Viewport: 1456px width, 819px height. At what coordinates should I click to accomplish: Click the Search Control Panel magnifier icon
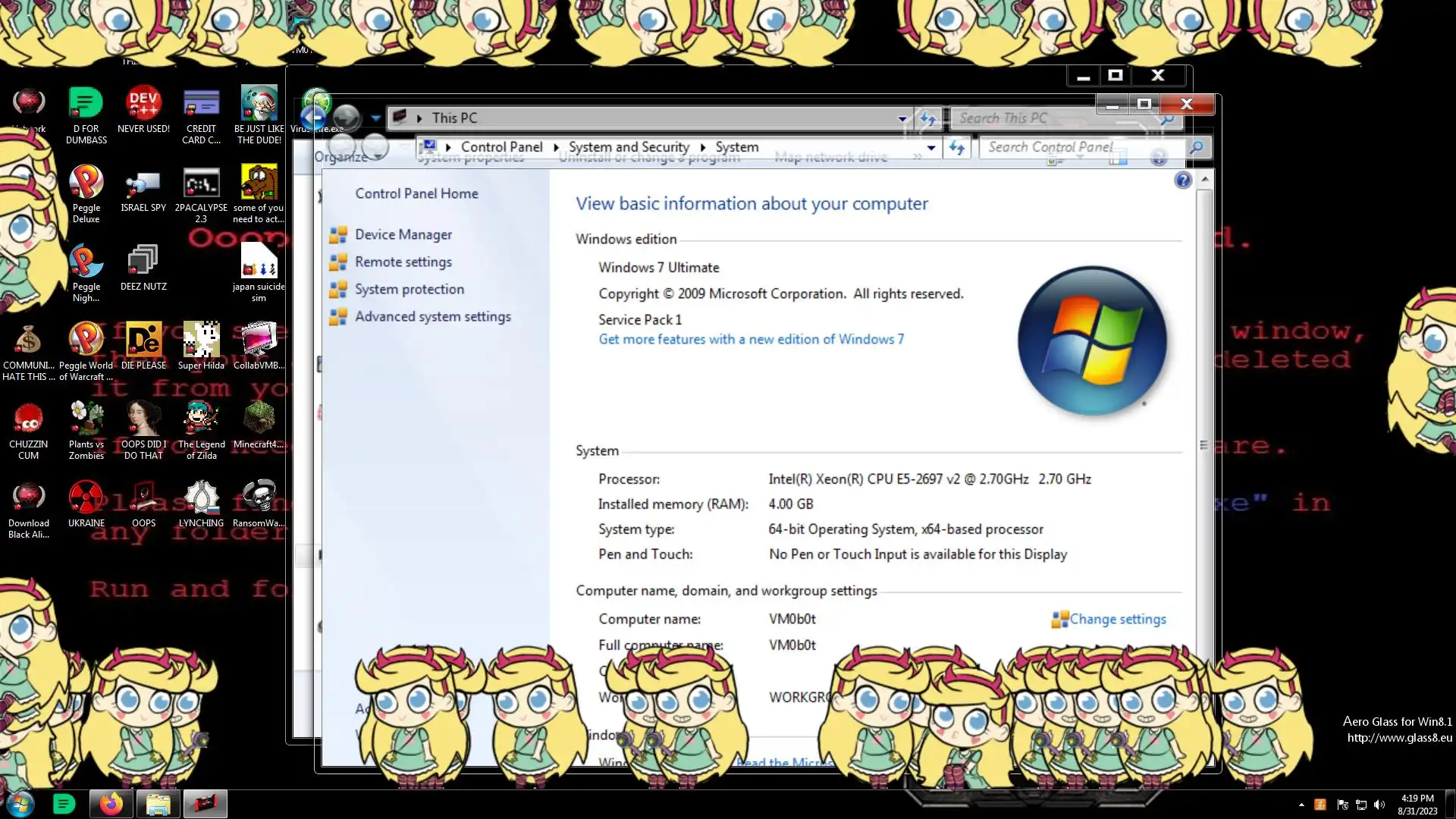(1196, 148)
